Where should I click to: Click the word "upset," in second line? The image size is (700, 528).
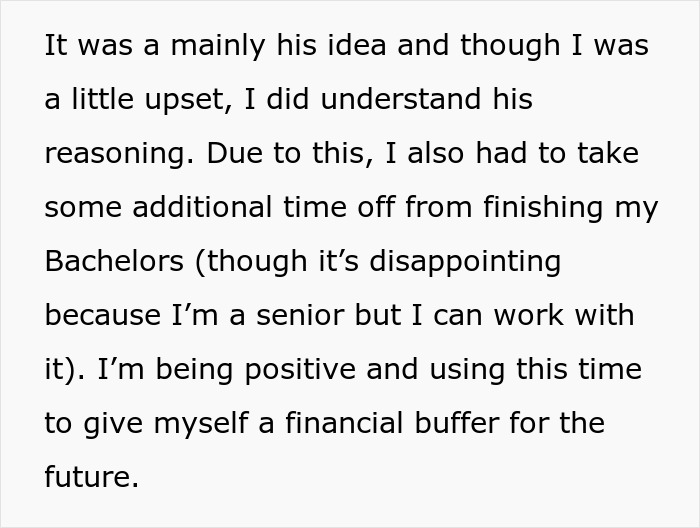click(189, 100)
